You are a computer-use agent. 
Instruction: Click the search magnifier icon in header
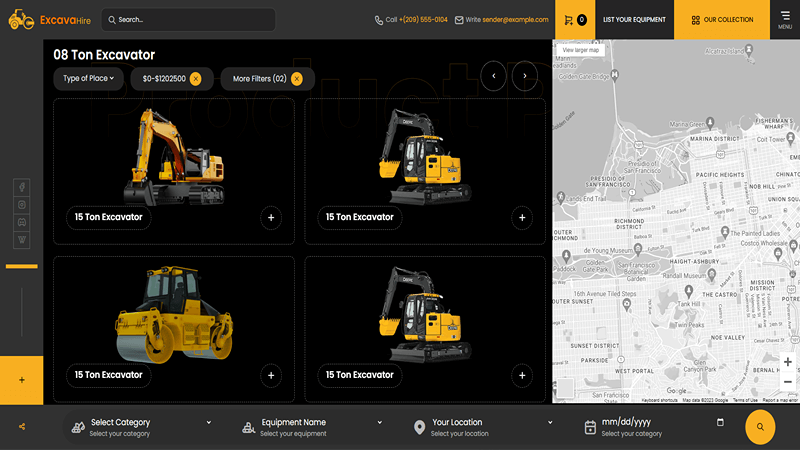pyautogui.click(x=112, y=20)
